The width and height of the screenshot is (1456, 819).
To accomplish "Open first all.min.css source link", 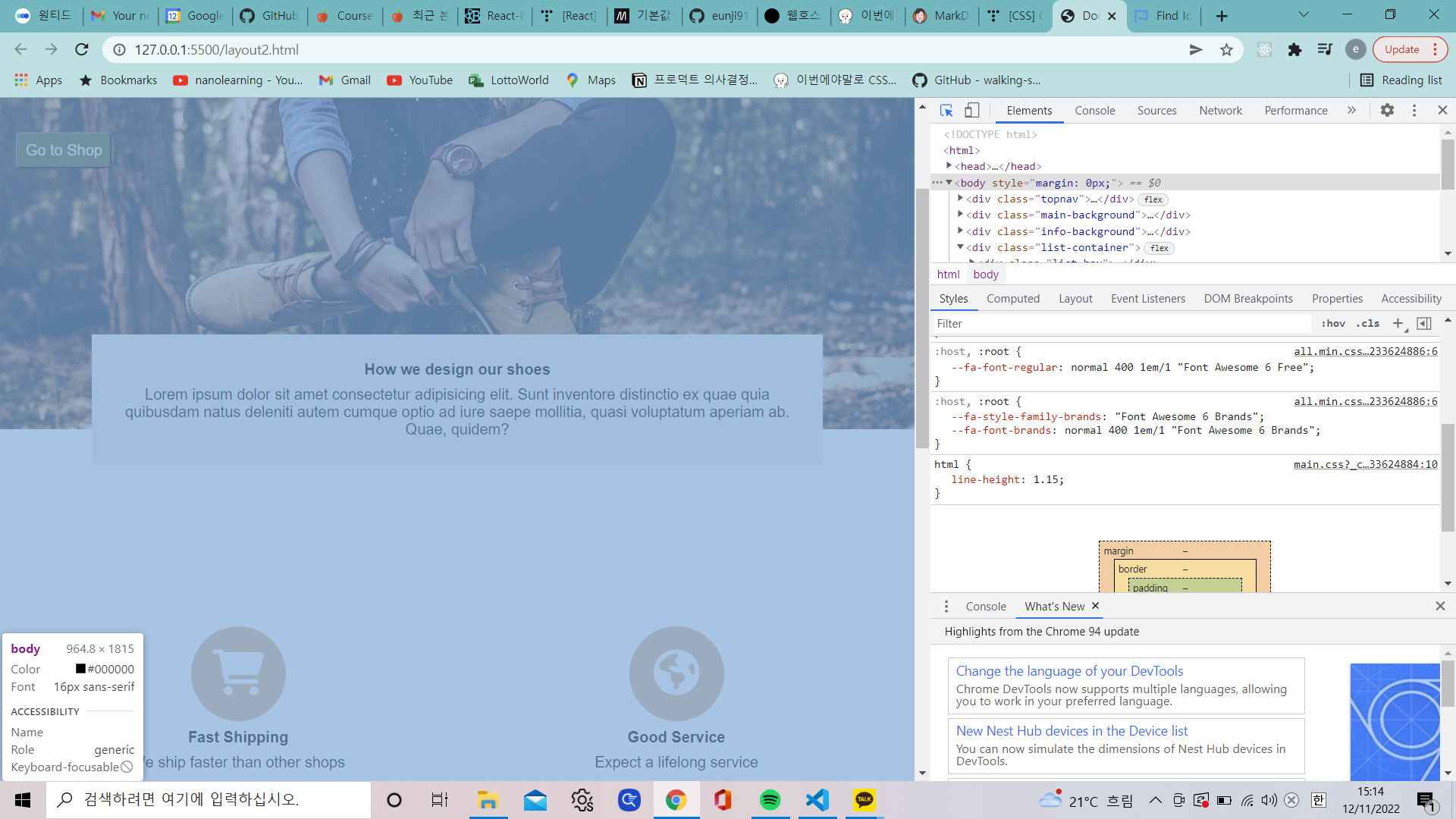I will [x=1365, y=351].
